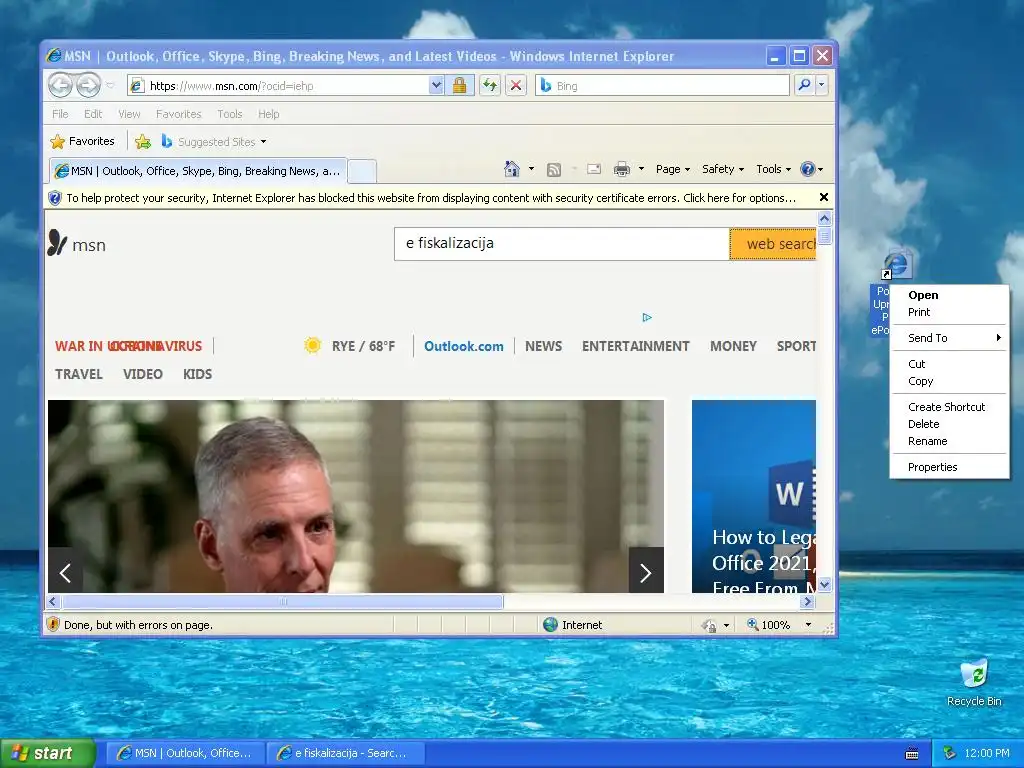
Task: Click the msn logo
Action: [77, 244]
